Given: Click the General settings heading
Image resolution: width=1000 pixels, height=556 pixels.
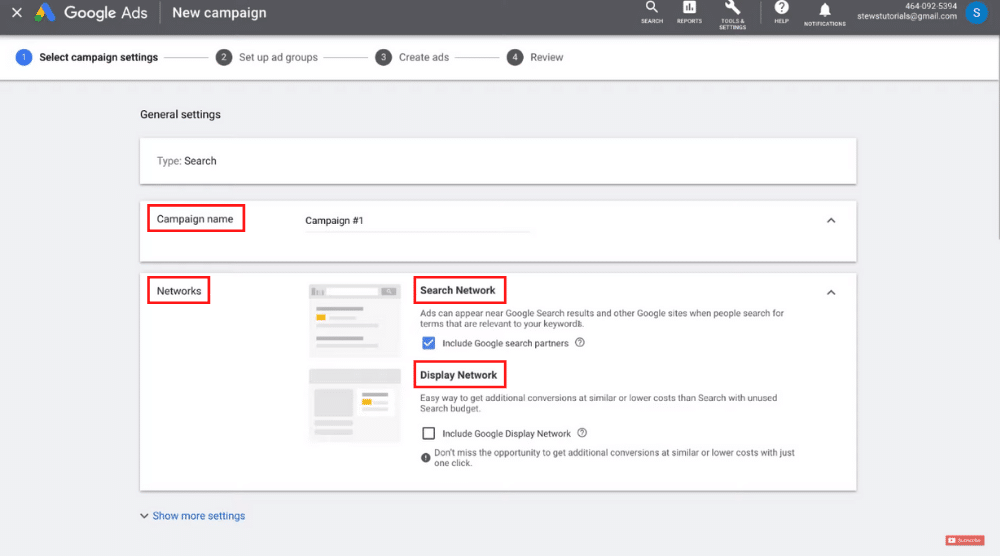Looking at the screenshot, I should click(x=180, y=115).
